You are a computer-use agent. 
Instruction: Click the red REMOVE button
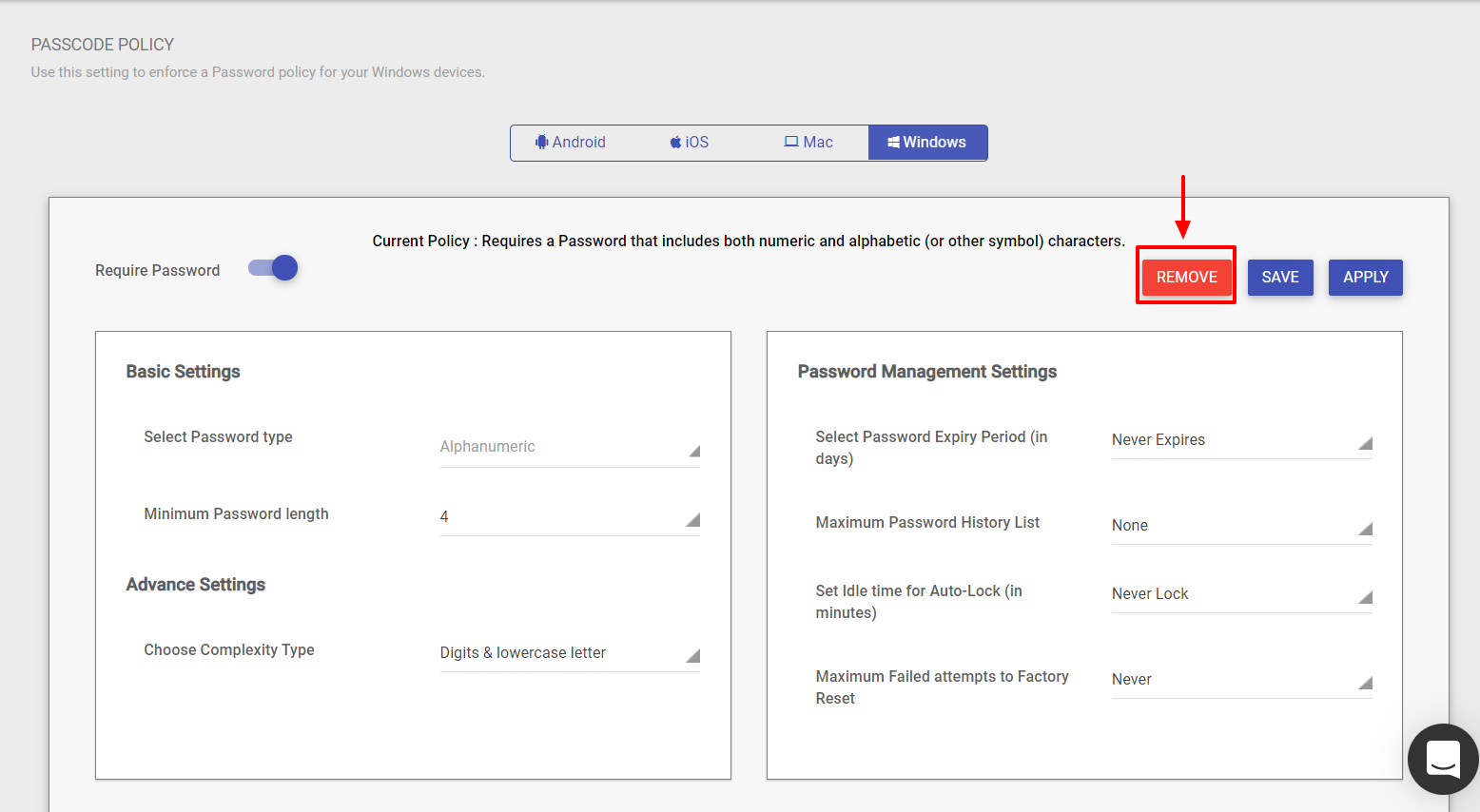point(1186,278)
